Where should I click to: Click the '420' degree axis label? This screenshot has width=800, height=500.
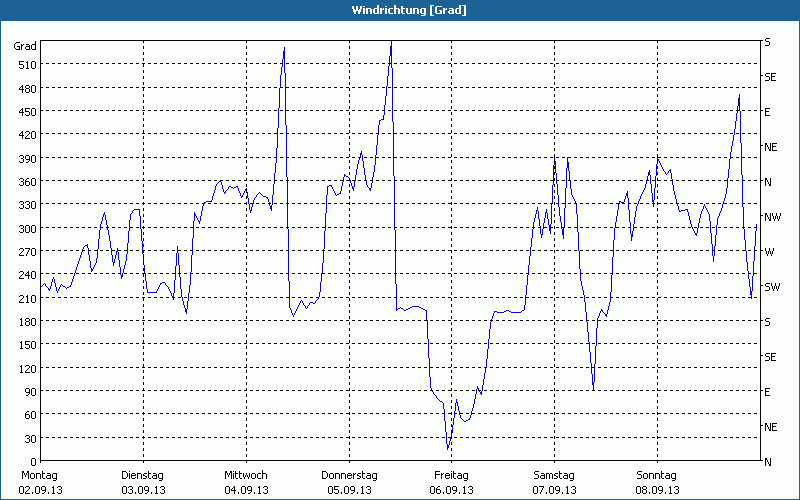[x=28, y=135]
